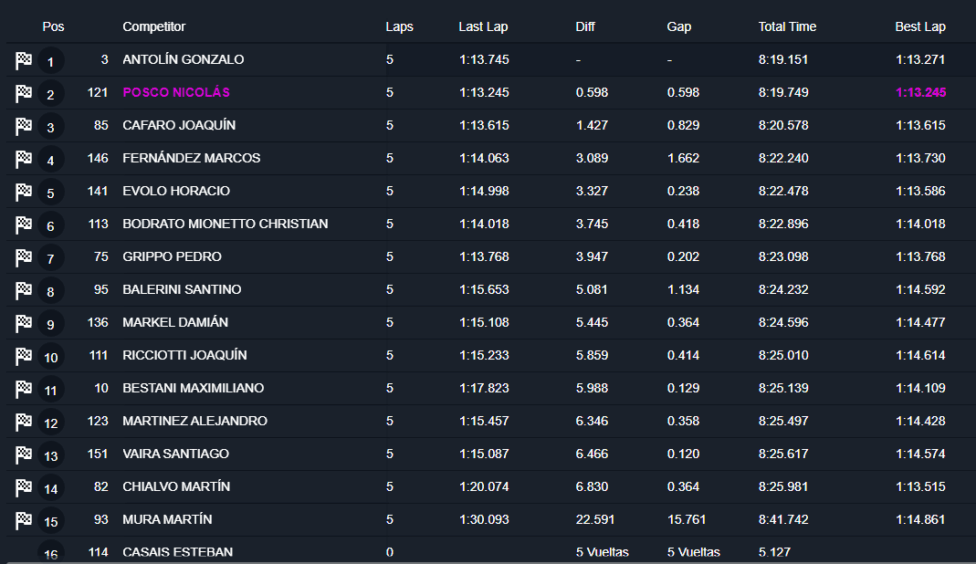The height and width of the screenshot is (564, 976).
Task: Click Chialvo Martín's total time 8:25.981
Action: point(783,487)
